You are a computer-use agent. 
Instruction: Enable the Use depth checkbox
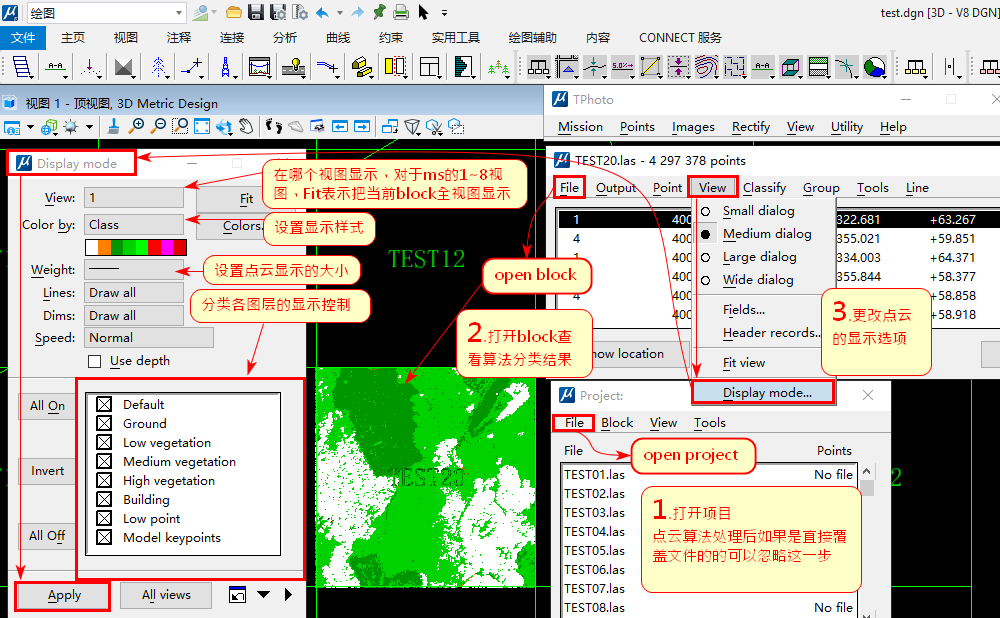[95, 362]
